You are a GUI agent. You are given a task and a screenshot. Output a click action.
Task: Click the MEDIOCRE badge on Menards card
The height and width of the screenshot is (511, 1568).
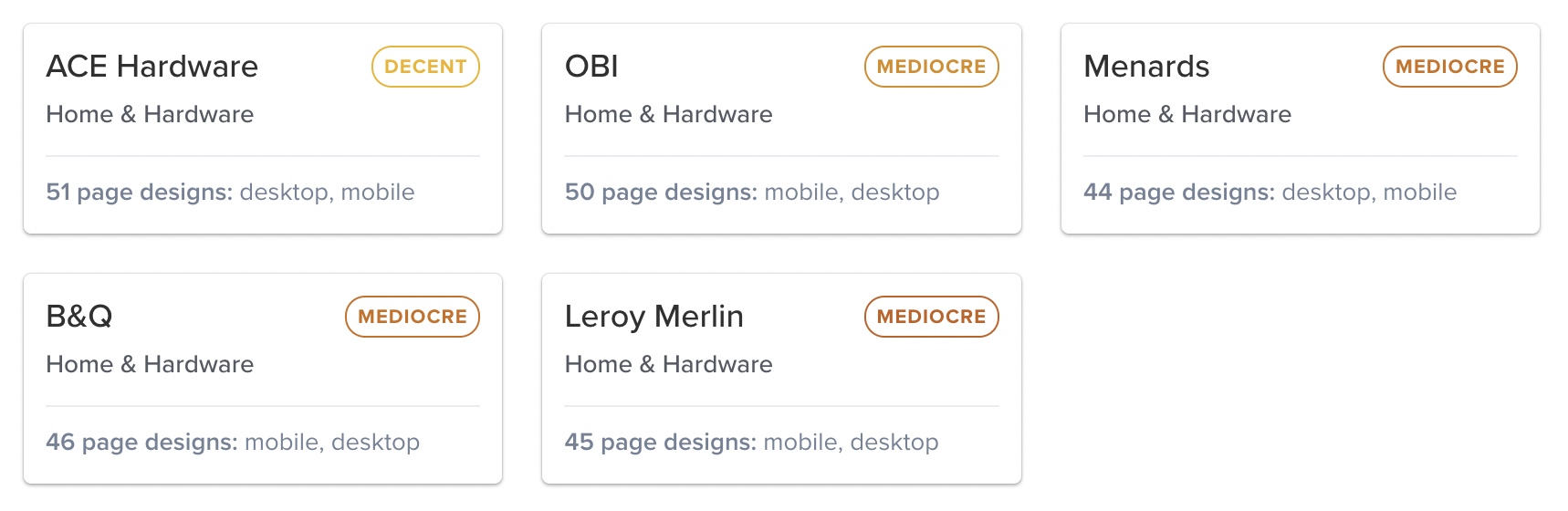coord(1449,67)
